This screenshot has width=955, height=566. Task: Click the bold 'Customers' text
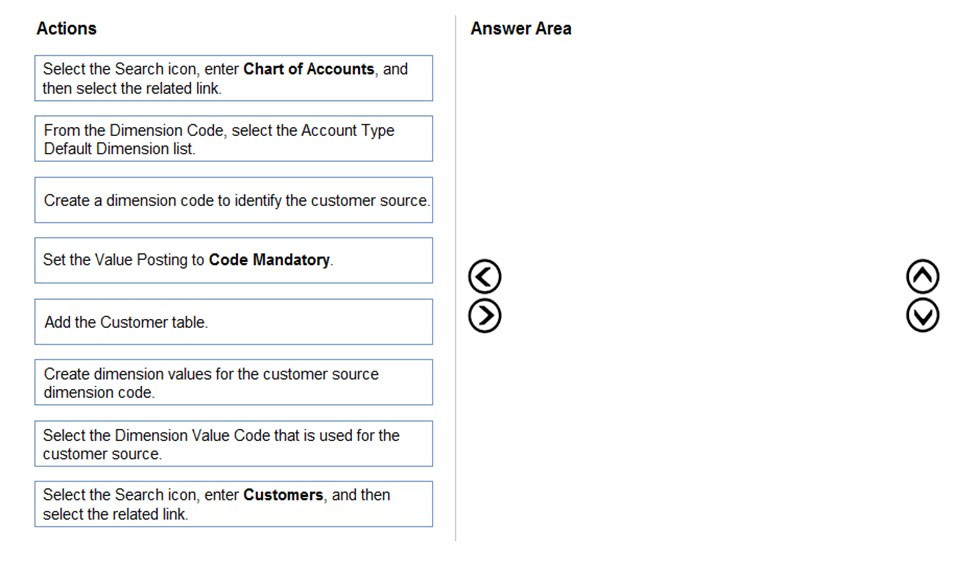[x=283, y=495]
